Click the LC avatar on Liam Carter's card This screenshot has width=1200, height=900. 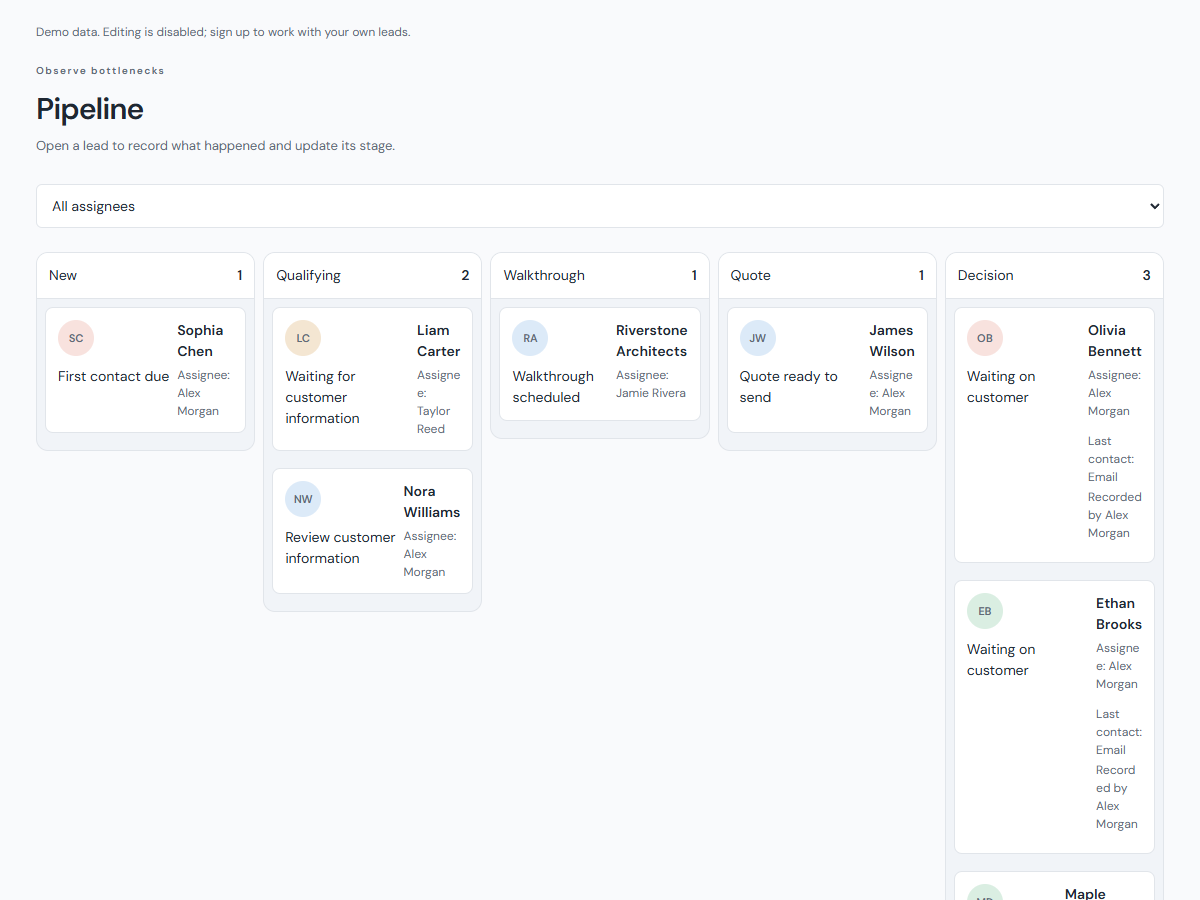point(303,338)
